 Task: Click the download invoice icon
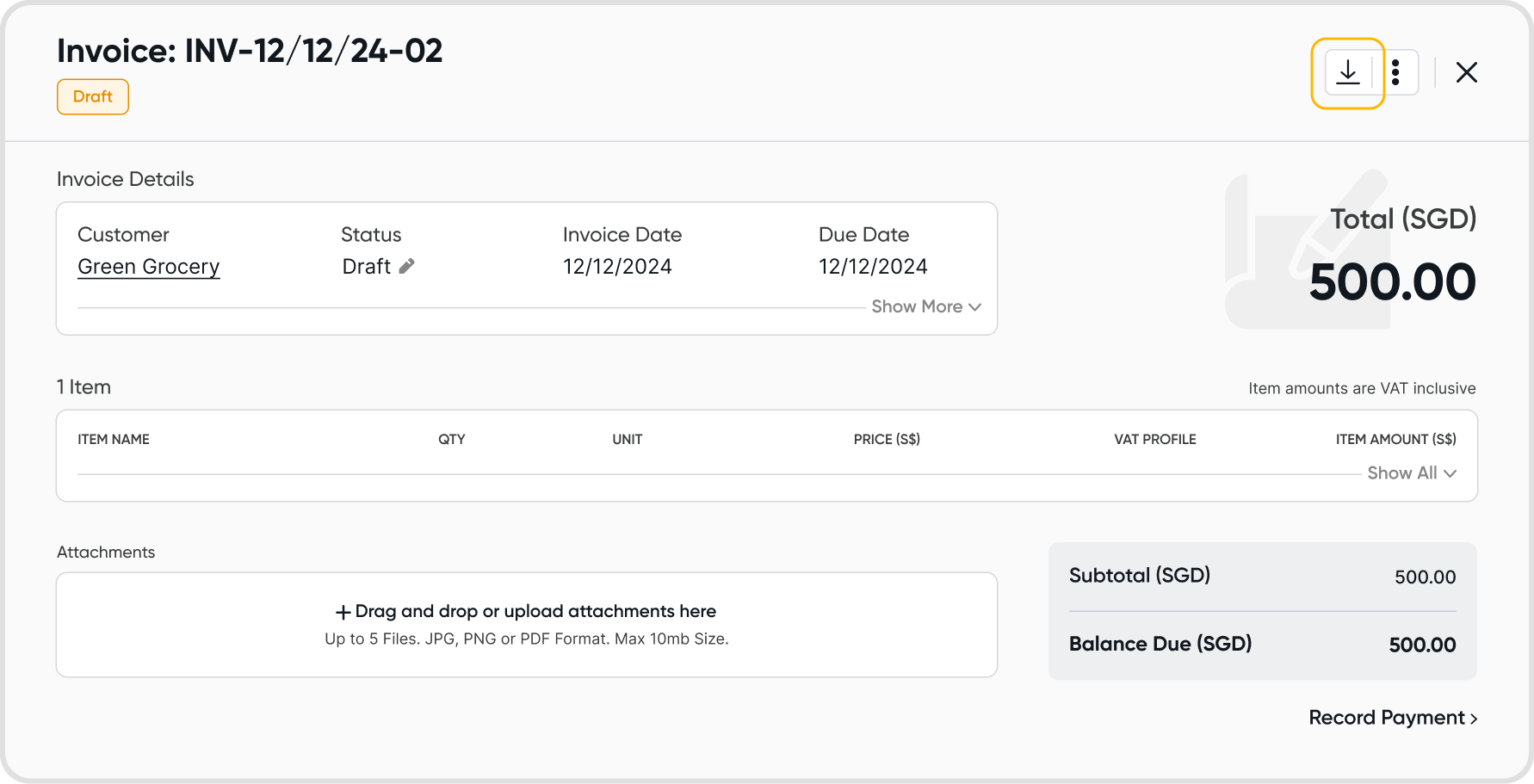click(x=1347, y=73)
